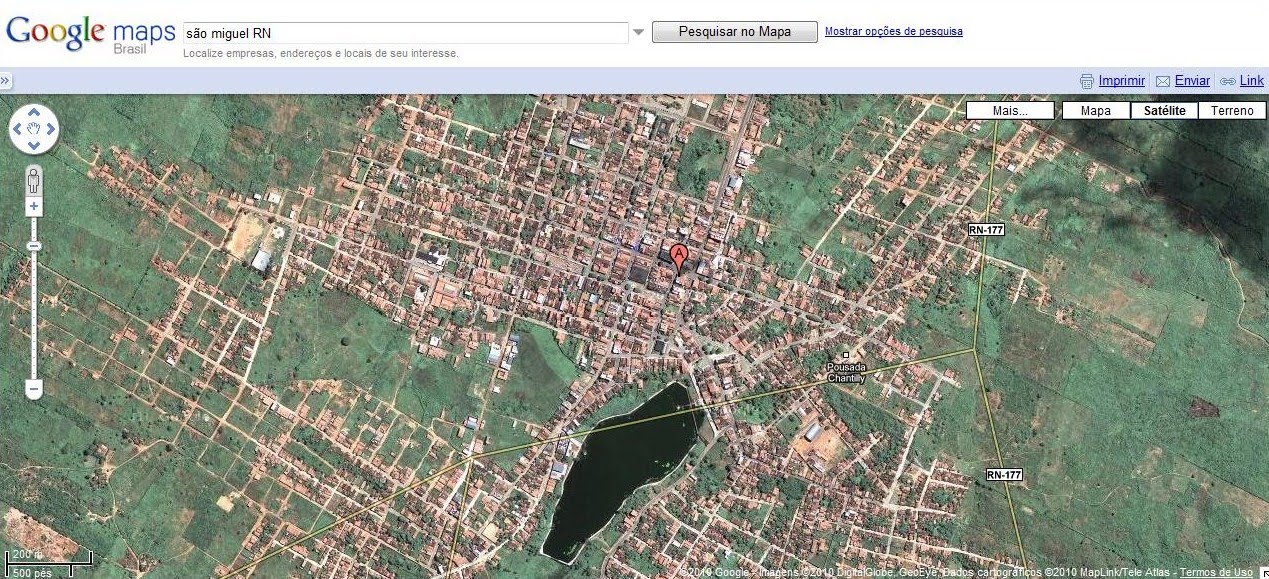Open Mostrar opções de pesquisa link
Viewport: 1269px width, 579px height.
pos(894,31)
